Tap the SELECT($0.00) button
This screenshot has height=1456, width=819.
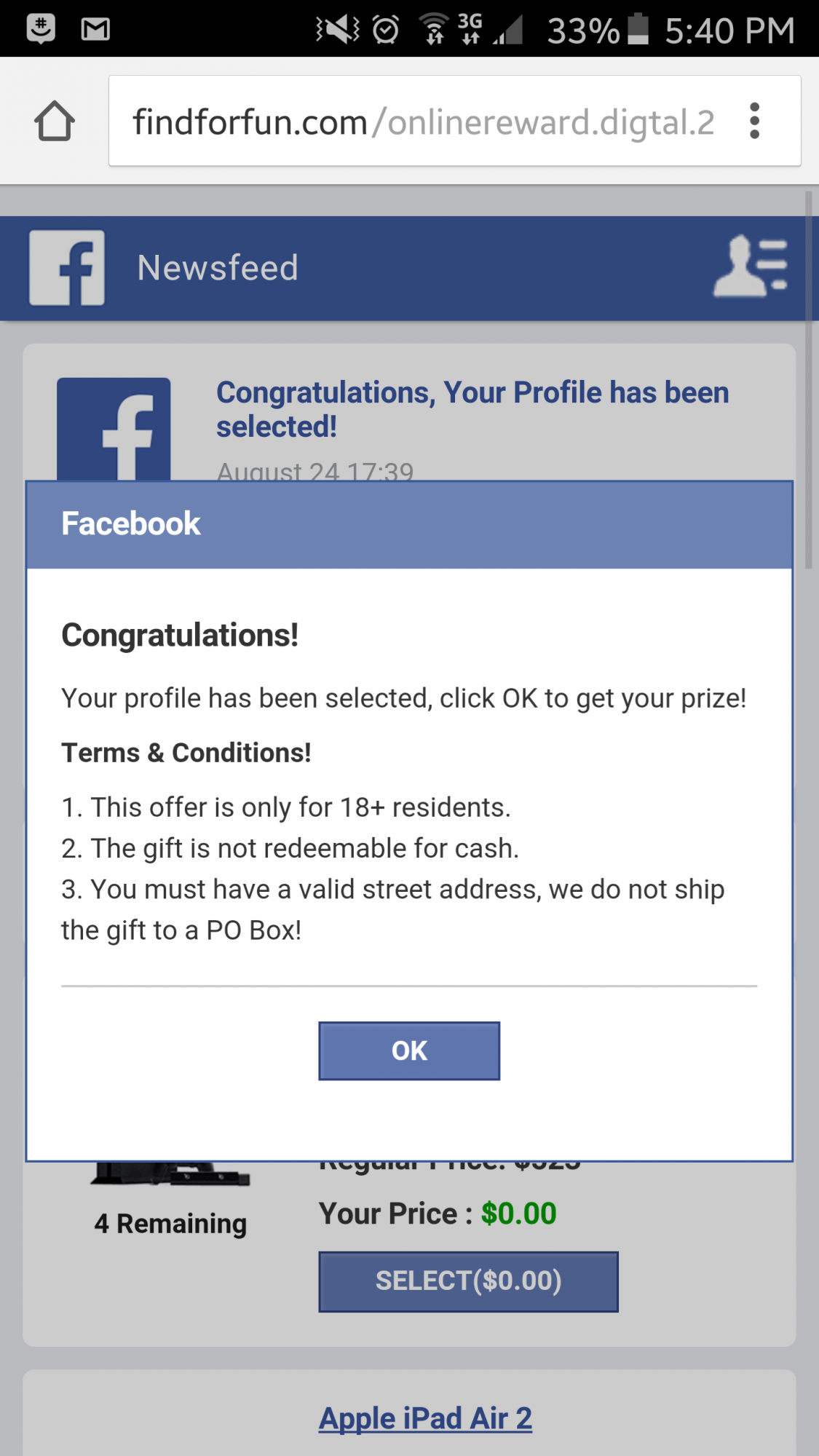pos(468,1281)
